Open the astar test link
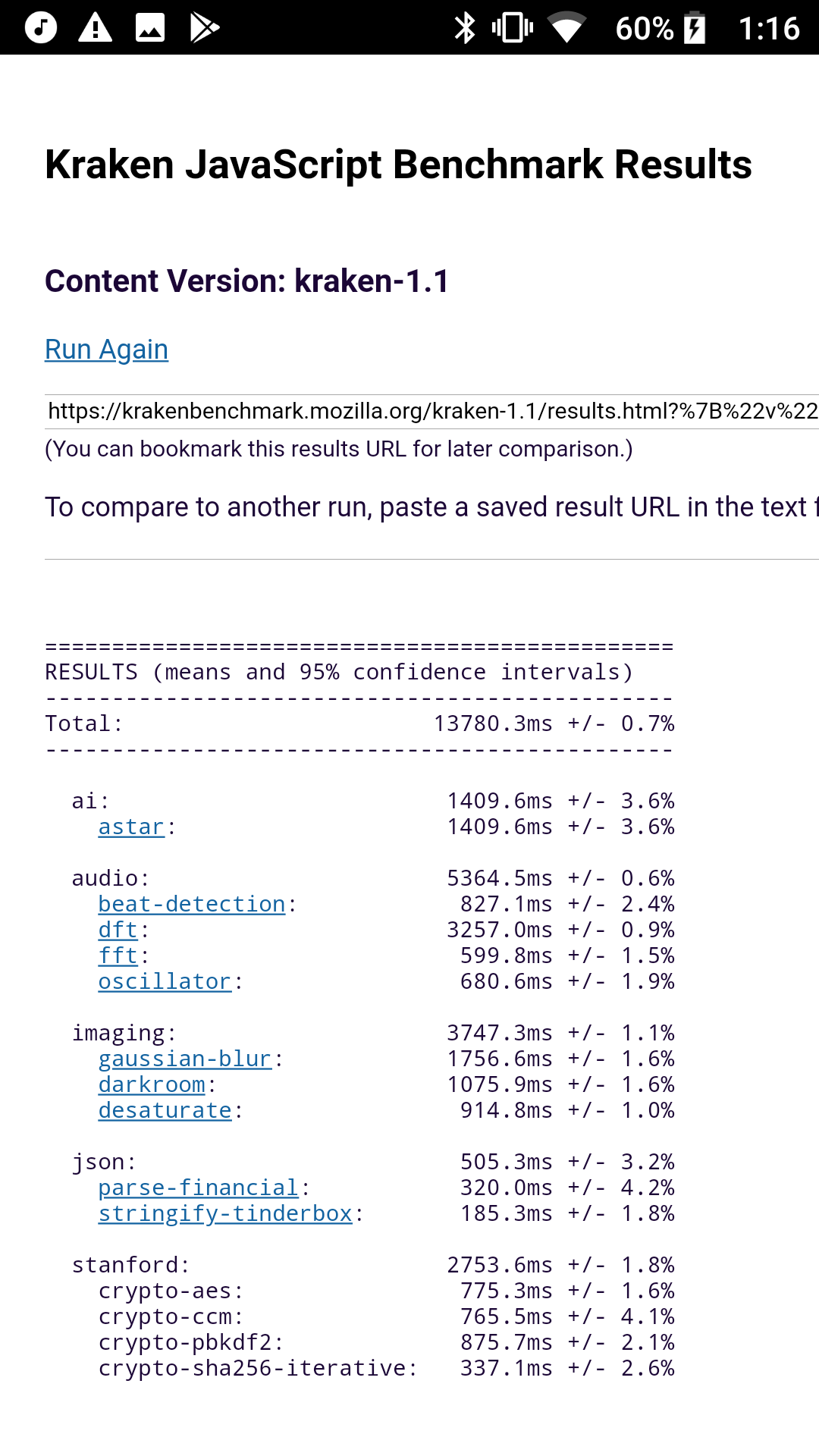This screenshot has height=1456, width=819. pos(131,827)
